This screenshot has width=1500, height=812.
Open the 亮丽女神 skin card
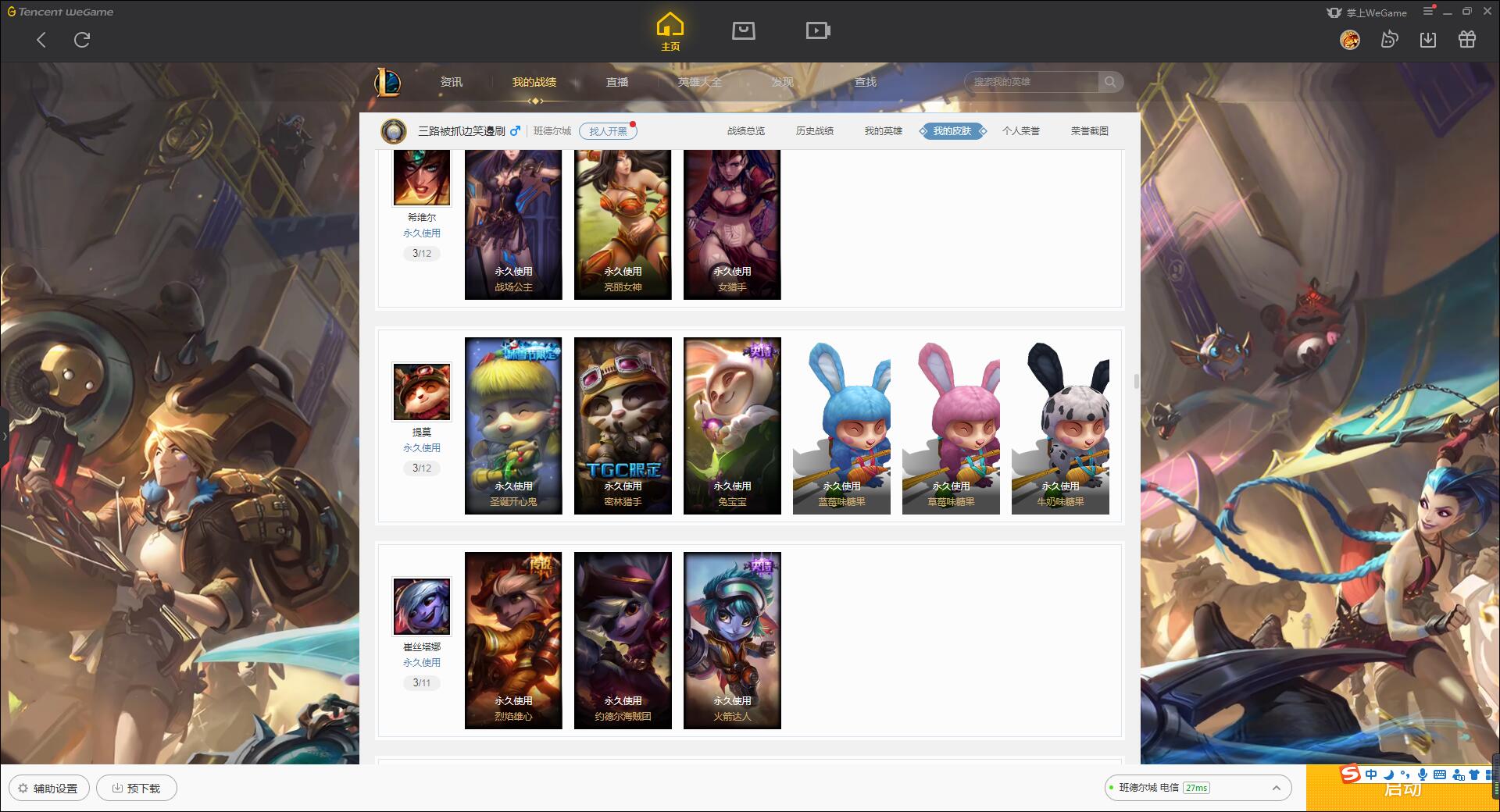pos(623,225)
